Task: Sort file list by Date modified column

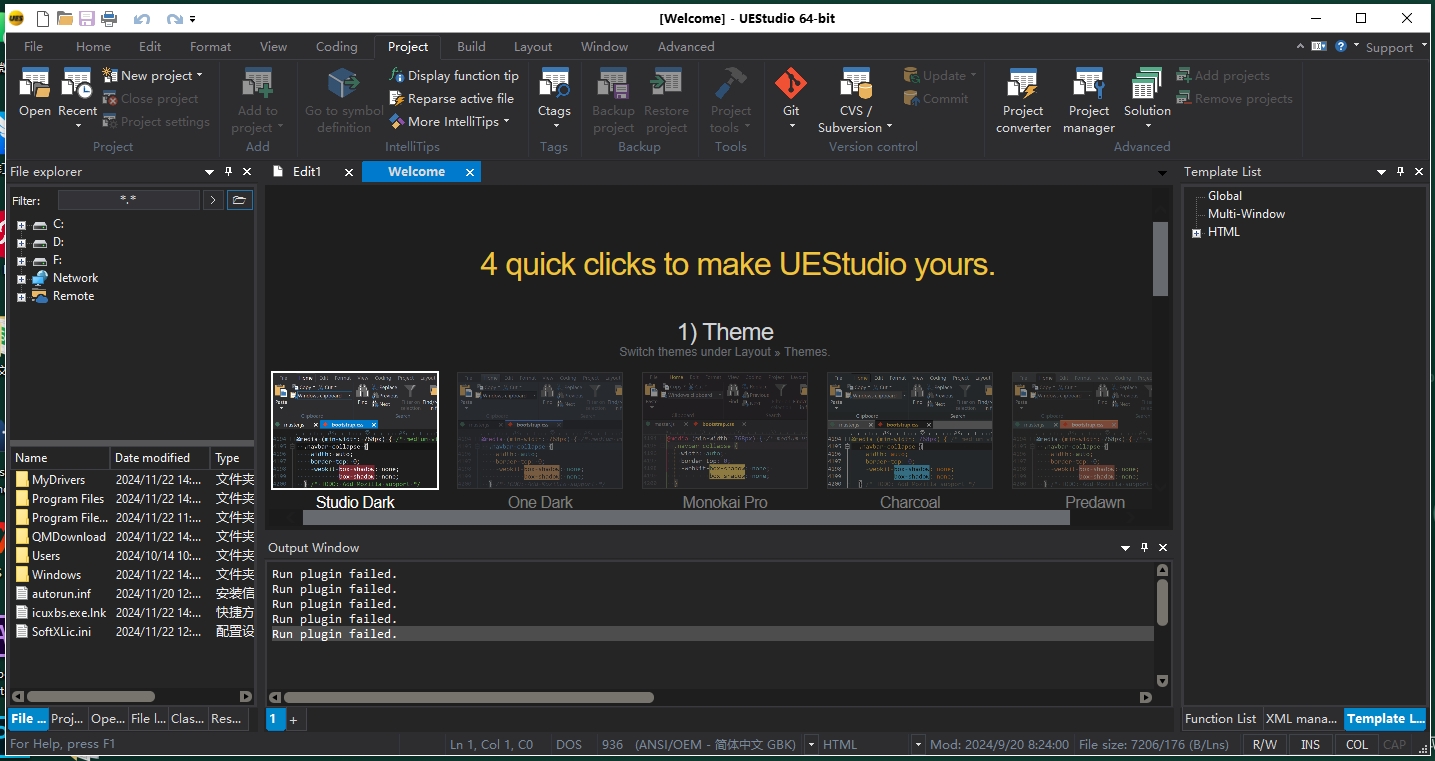Action: [x=159, y=458]
